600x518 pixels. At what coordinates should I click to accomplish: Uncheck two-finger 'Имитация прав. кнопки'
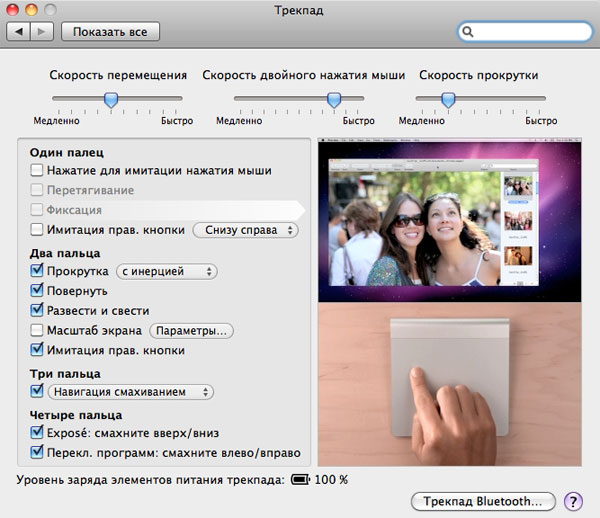(x=37, y=350)
